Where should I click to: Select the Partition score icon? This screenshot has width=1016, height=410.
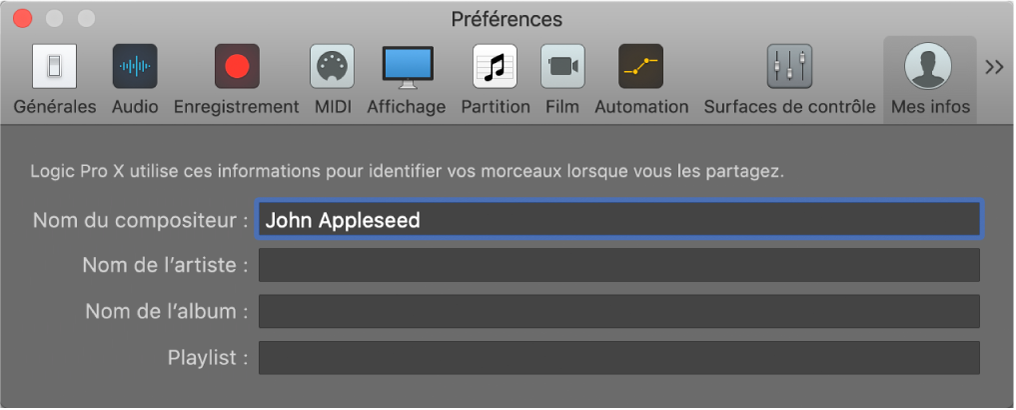click(495, 68)
